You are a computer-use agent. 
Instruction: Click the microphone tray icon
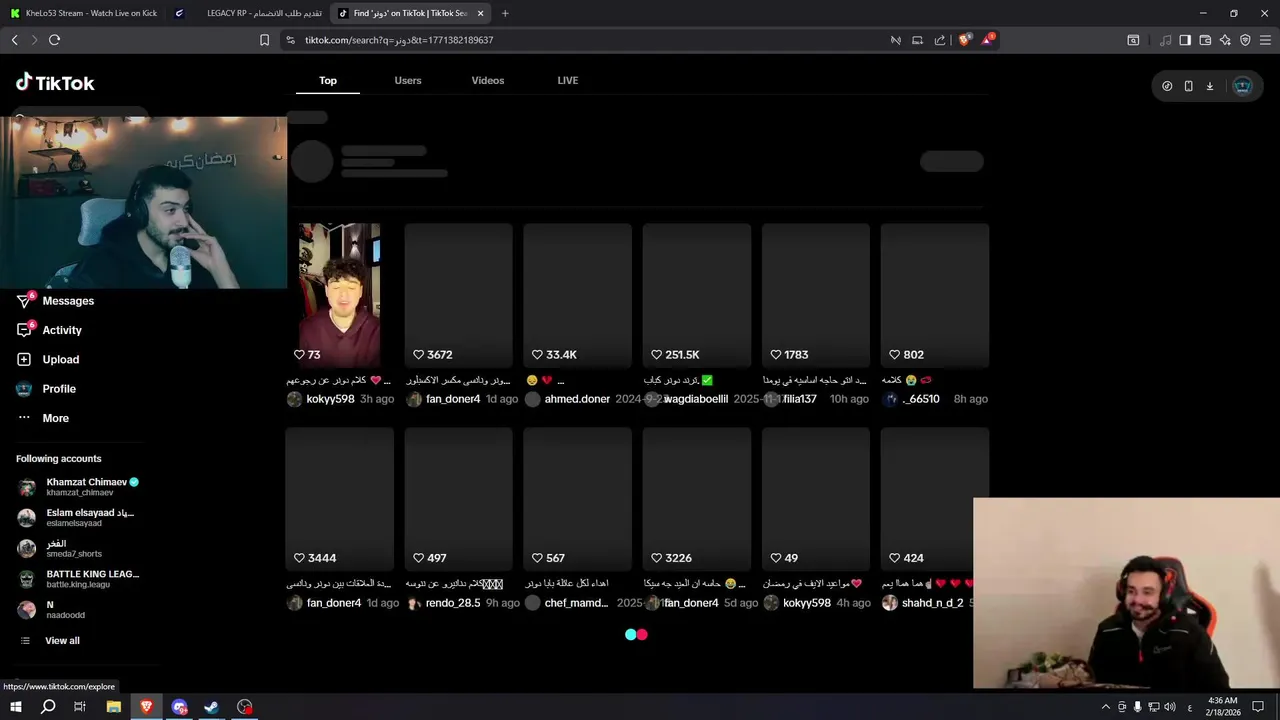point(1137,707)
